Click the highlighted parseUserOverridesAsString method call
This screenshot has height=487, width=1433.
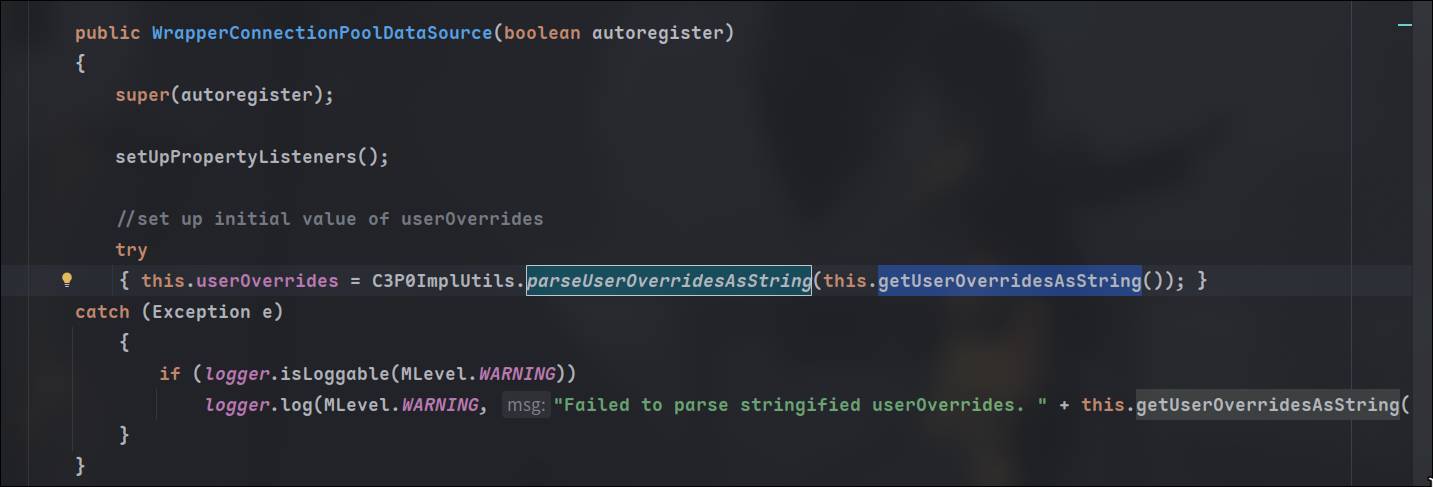click(669, 281)
